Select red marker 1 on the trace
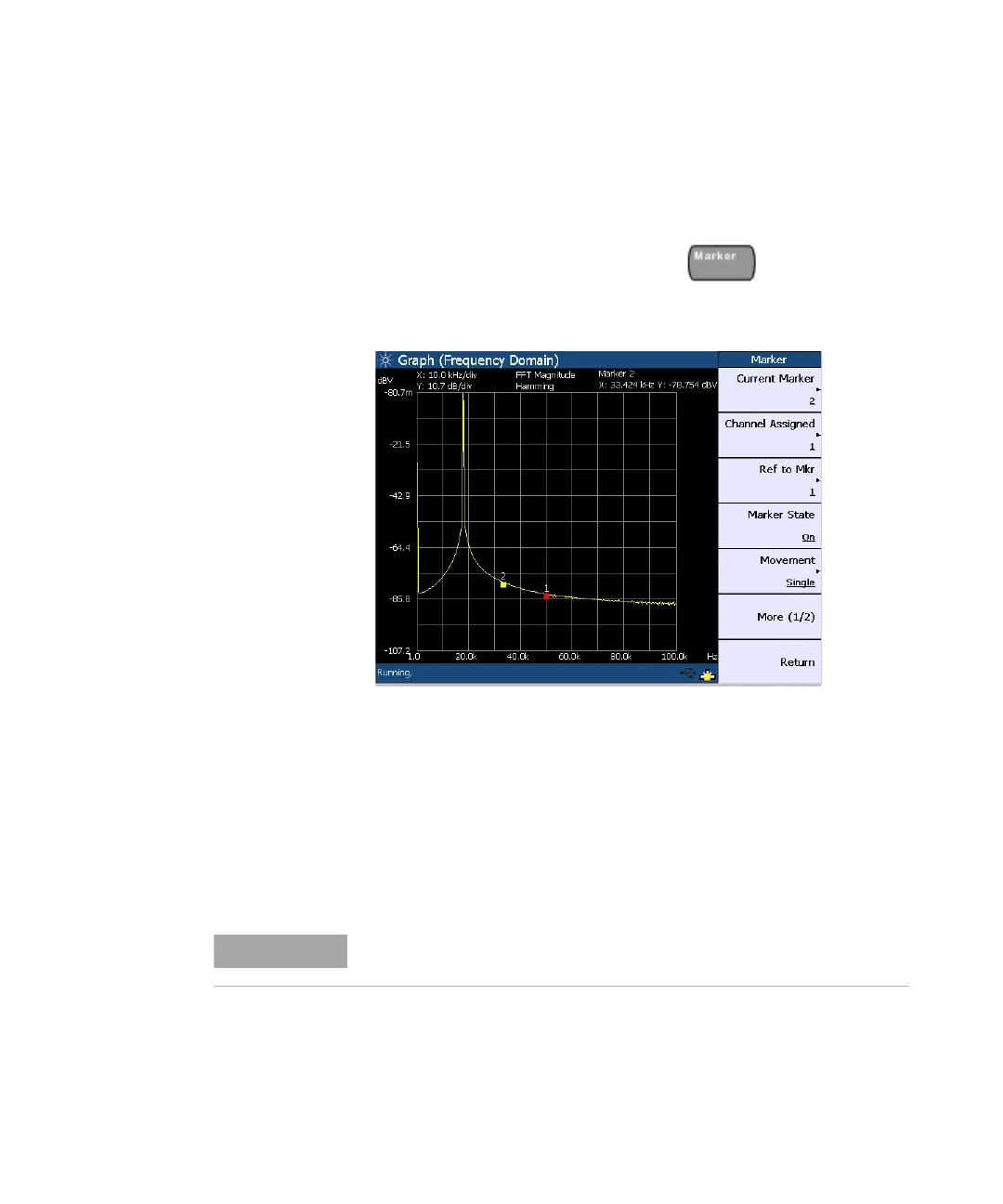Image resolution: width=1003 pixels, height=1204 pixels. (546, 595)
